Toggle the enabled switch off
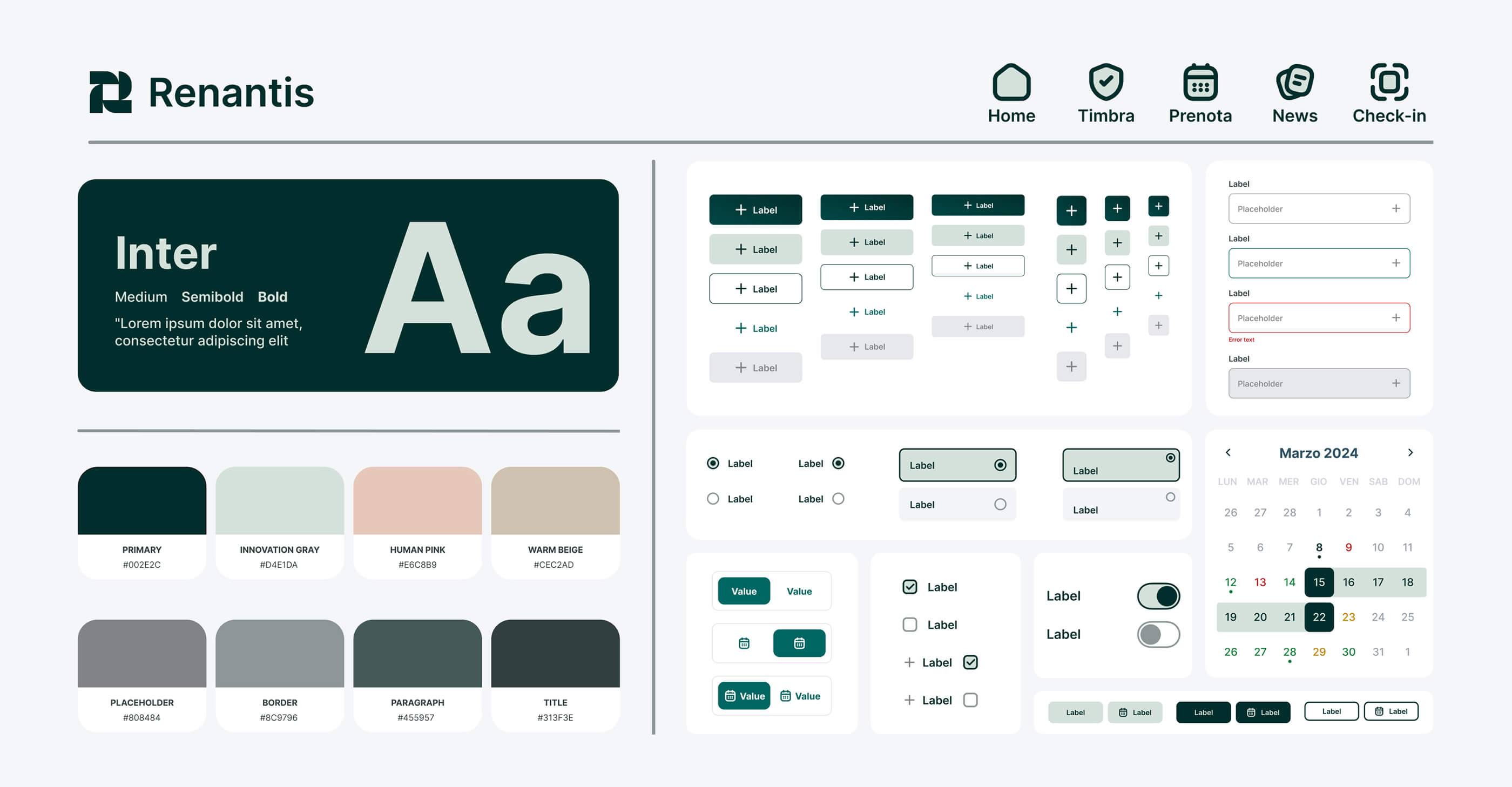 coord(1158,596)
